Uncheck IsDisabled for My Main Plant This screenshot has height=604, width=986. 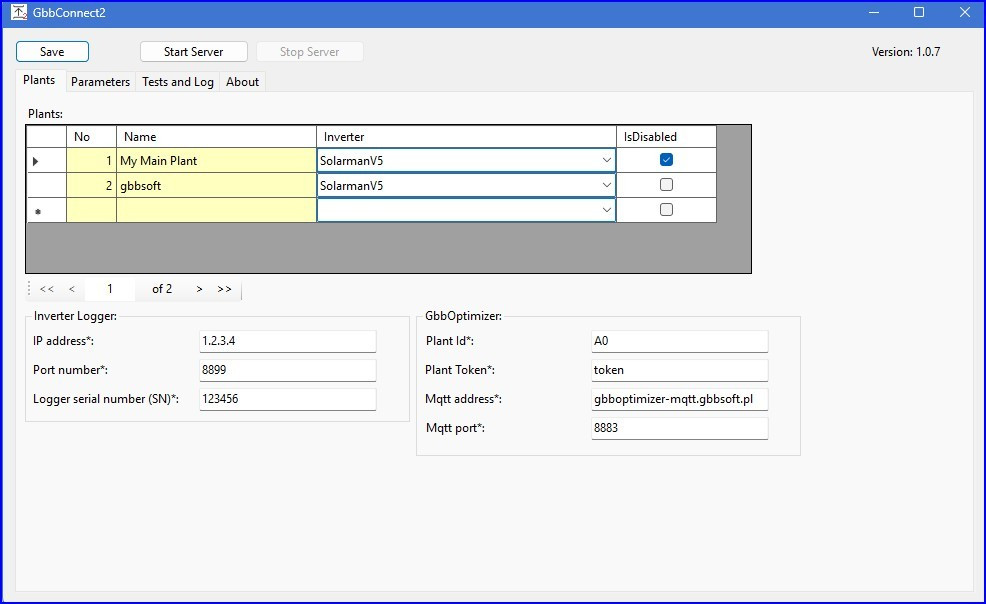[667, 160]
